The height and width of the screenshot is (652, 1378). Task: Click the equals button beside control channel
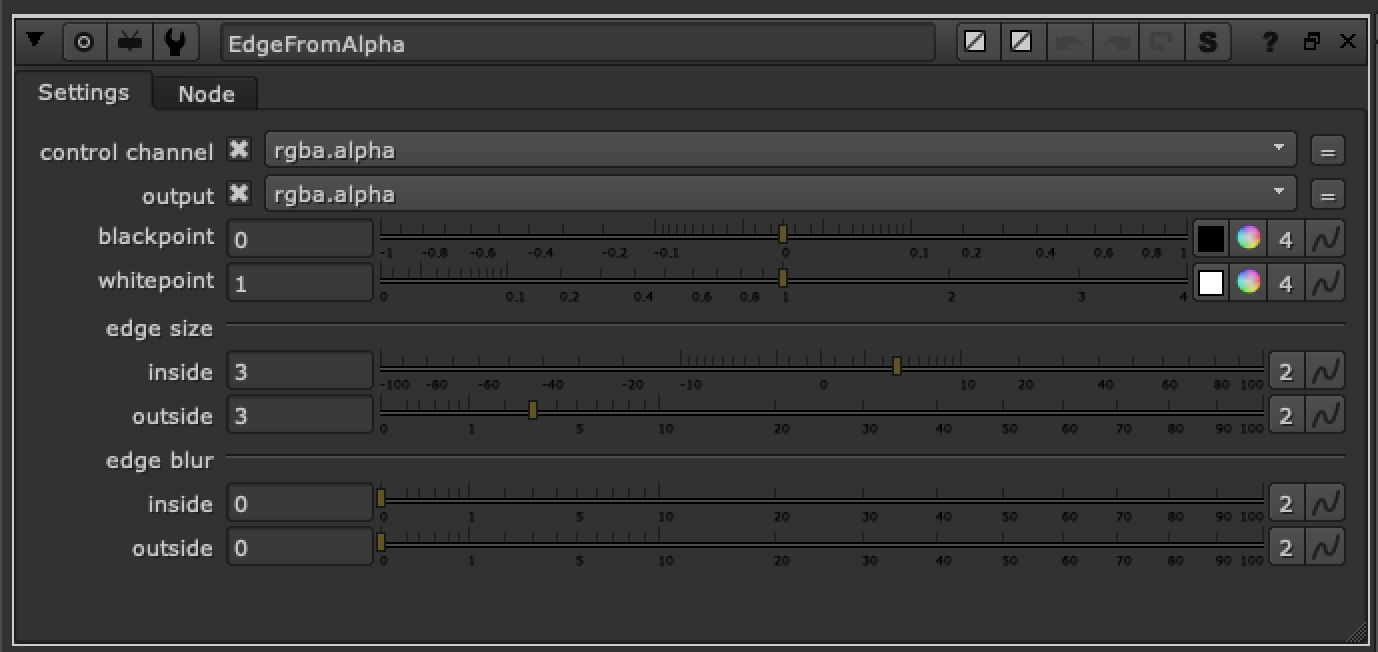(x=1327, y=150)
